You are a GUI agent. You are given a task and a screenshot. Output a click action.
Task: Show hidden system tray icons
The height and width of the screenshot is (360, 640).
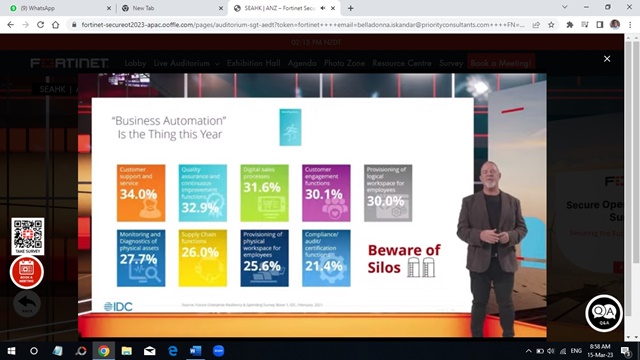[529, 351]
